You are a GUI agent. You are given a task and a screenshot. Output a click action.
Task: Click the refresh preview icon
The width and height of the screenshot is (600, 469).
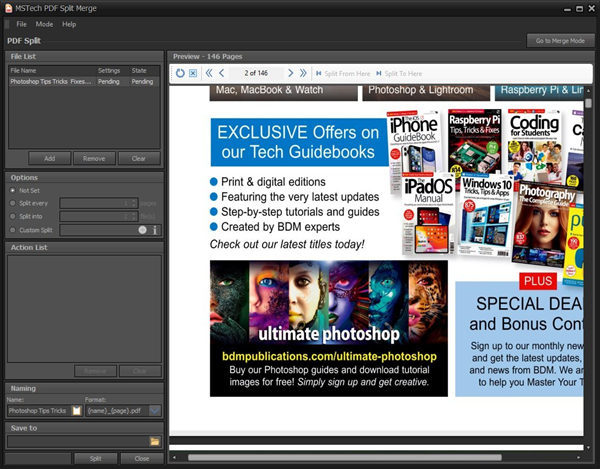180,73
